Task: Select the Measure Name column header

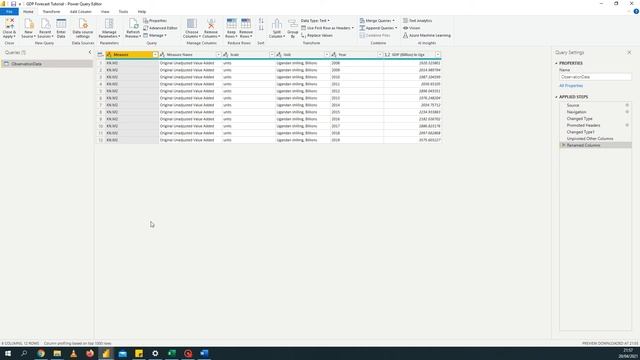Action: coord(190,55)
